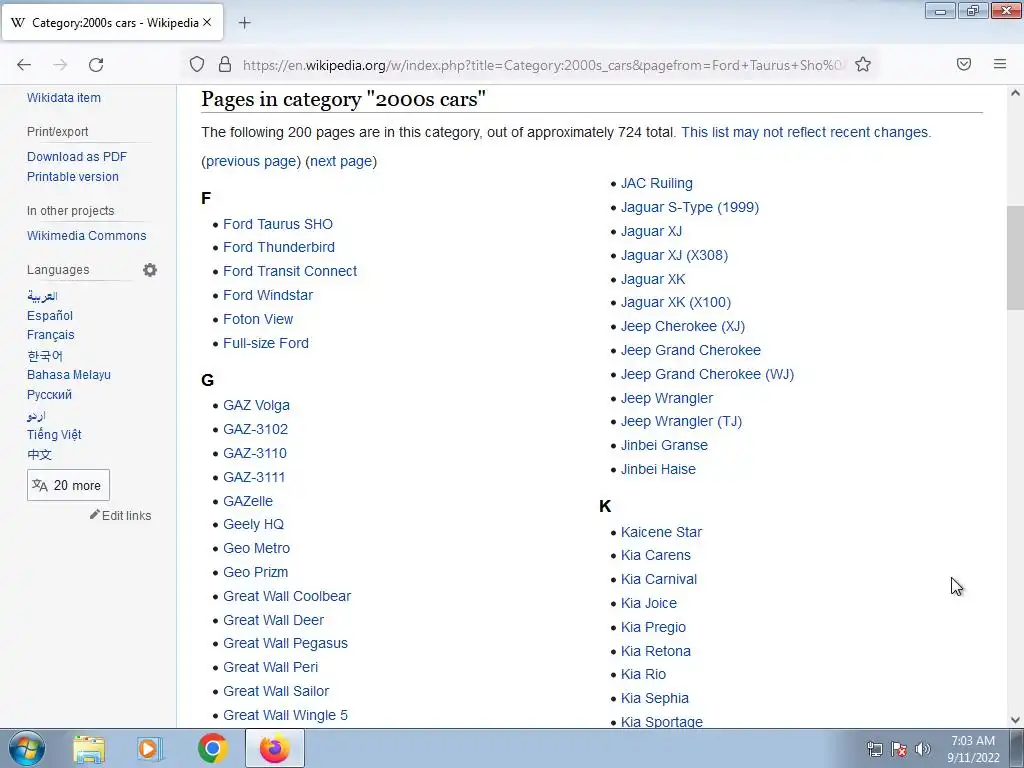Click the network tray icon

[x=874, y=749]
